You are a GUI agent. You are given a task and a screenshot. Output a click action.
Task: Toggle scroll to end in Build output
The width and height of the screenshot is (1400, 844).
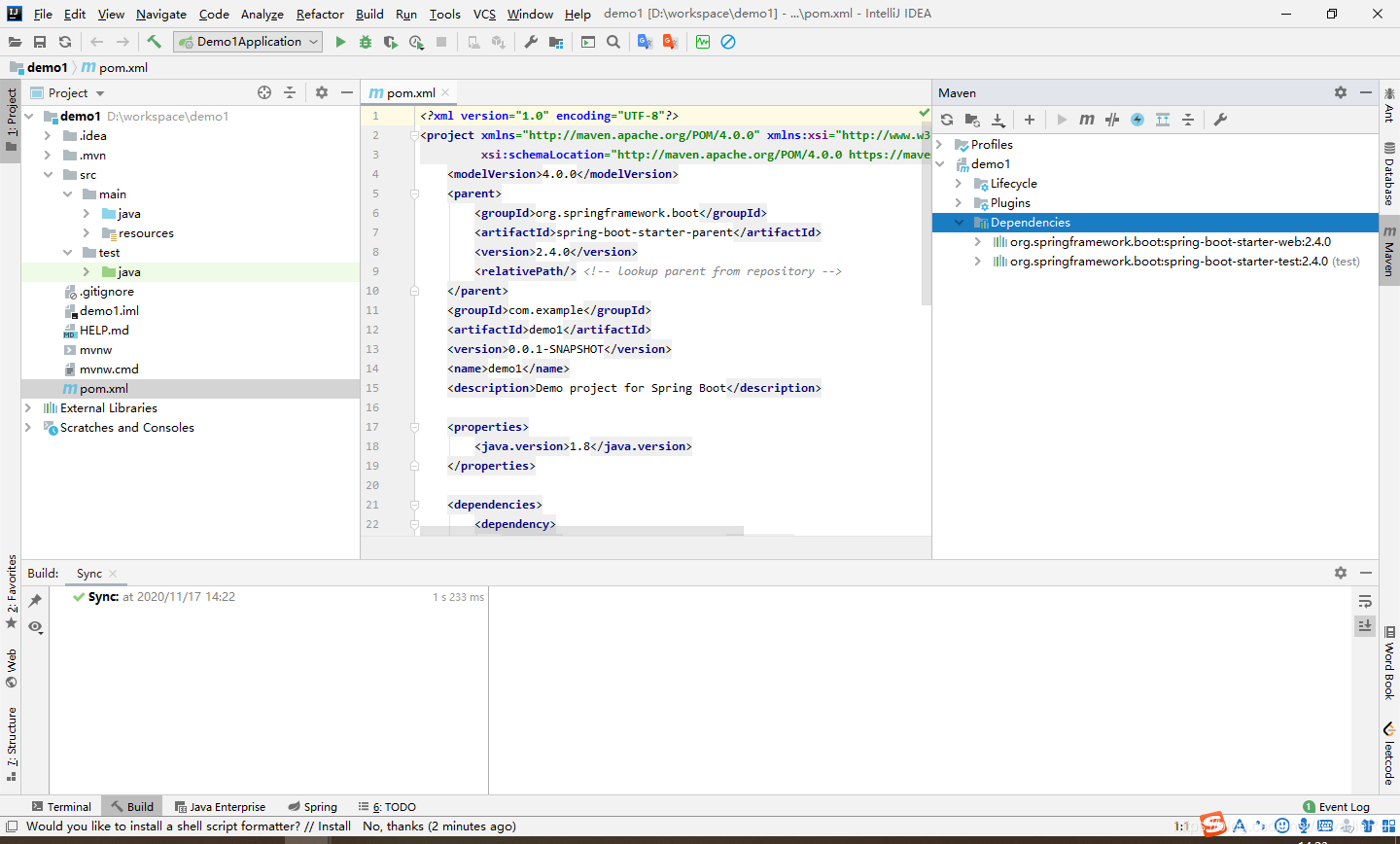[1365, 625]
